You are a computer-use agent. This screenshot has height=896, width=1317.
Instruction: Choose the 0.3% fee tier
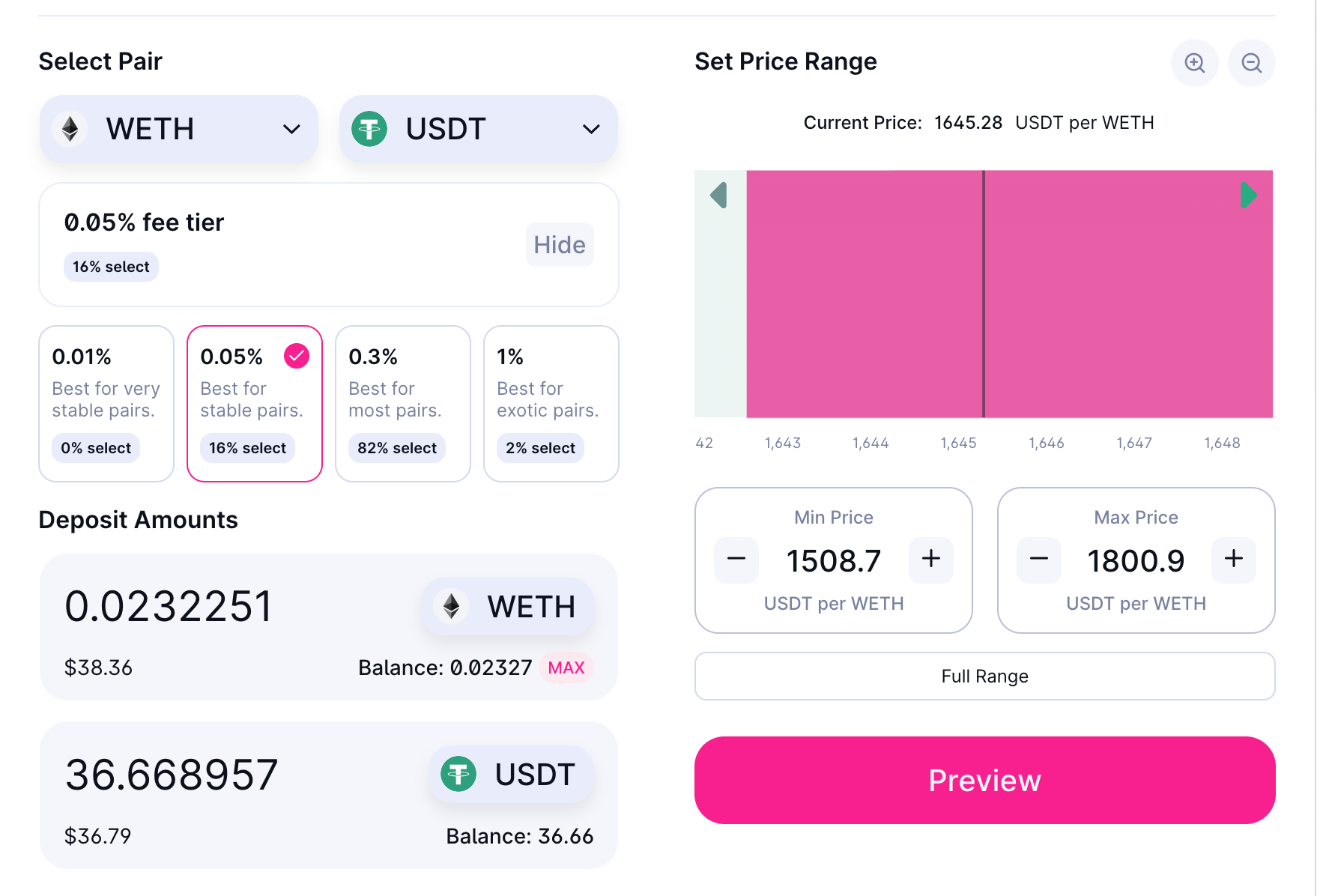(x=403, y=403)
